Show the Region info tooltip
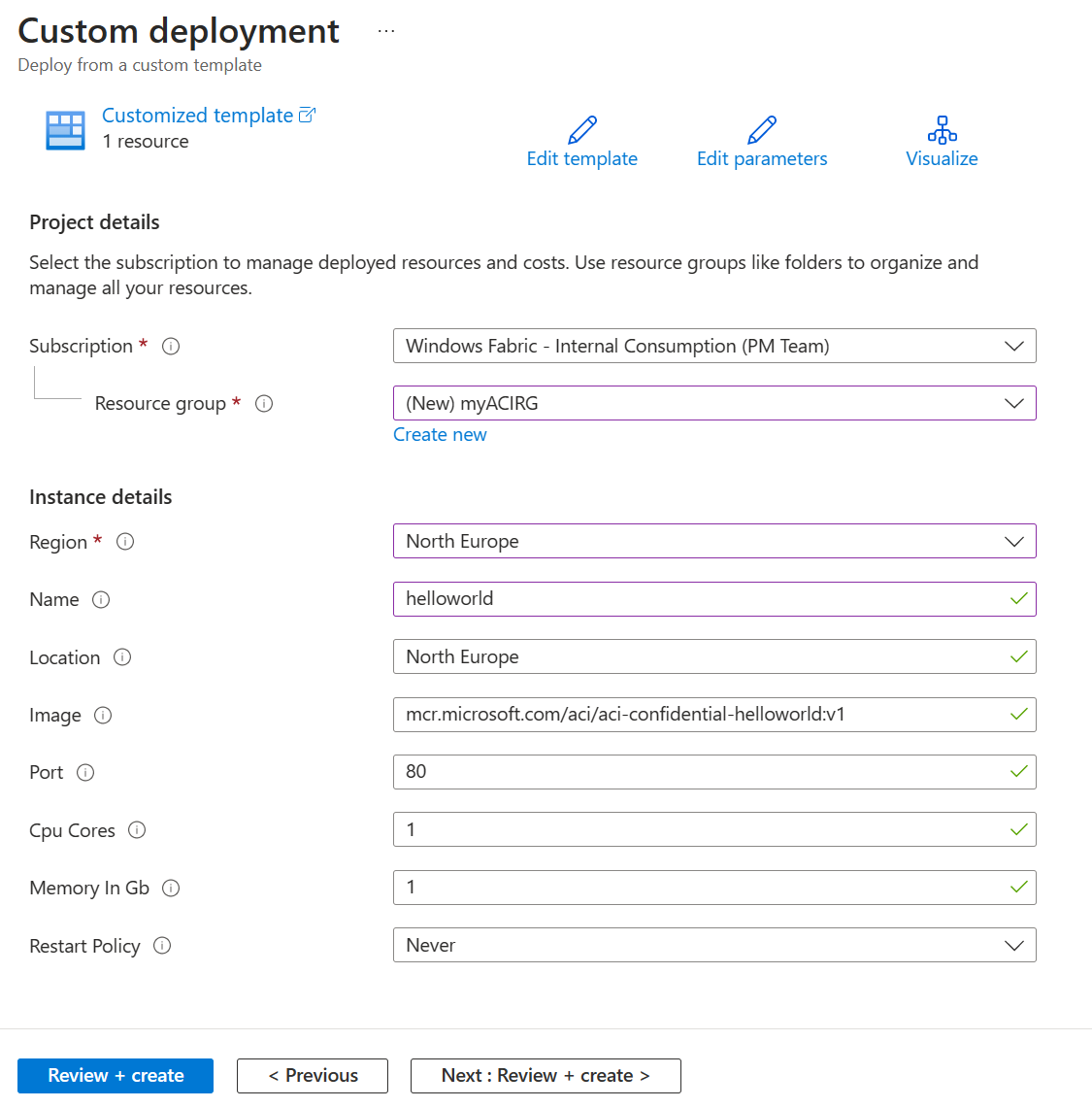The height and width of the screenshot is (1108, 1092). coord(124,543)
